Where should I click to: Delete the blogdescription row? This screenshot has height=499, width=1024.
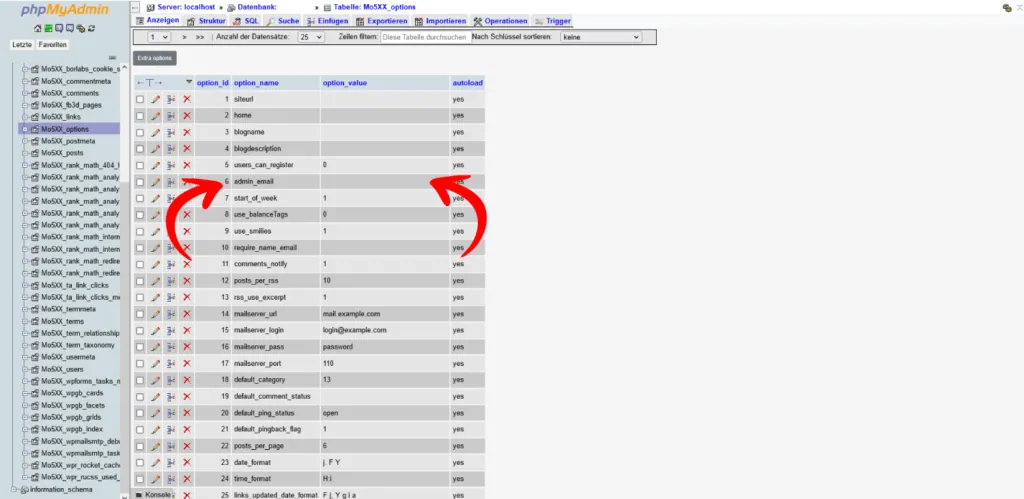pyautogui.click(x=187, y=149)
